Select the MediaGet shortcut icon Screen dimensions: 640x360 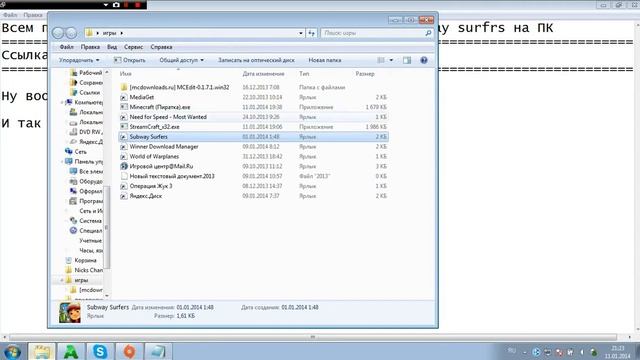tap(124, 97)
